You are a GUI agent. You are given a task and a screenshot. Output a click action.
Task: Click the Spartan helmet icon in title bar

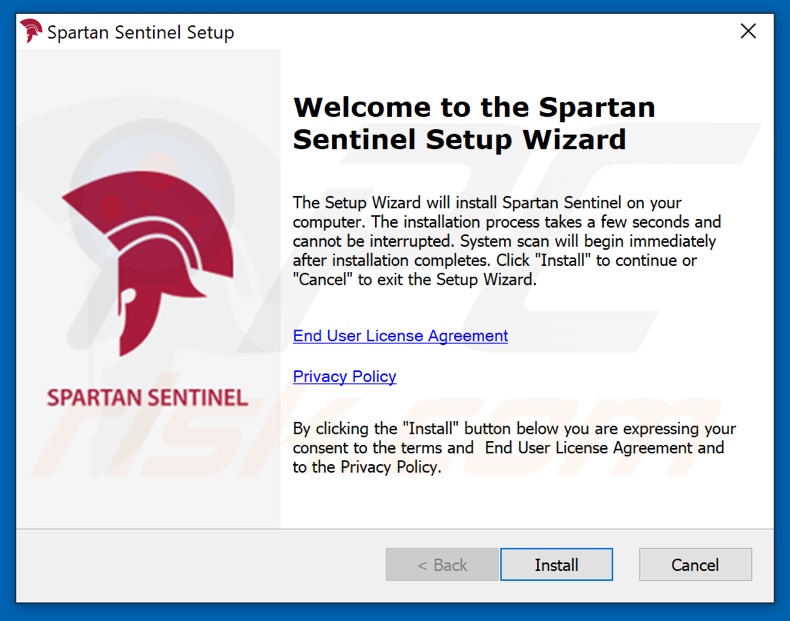31,31
